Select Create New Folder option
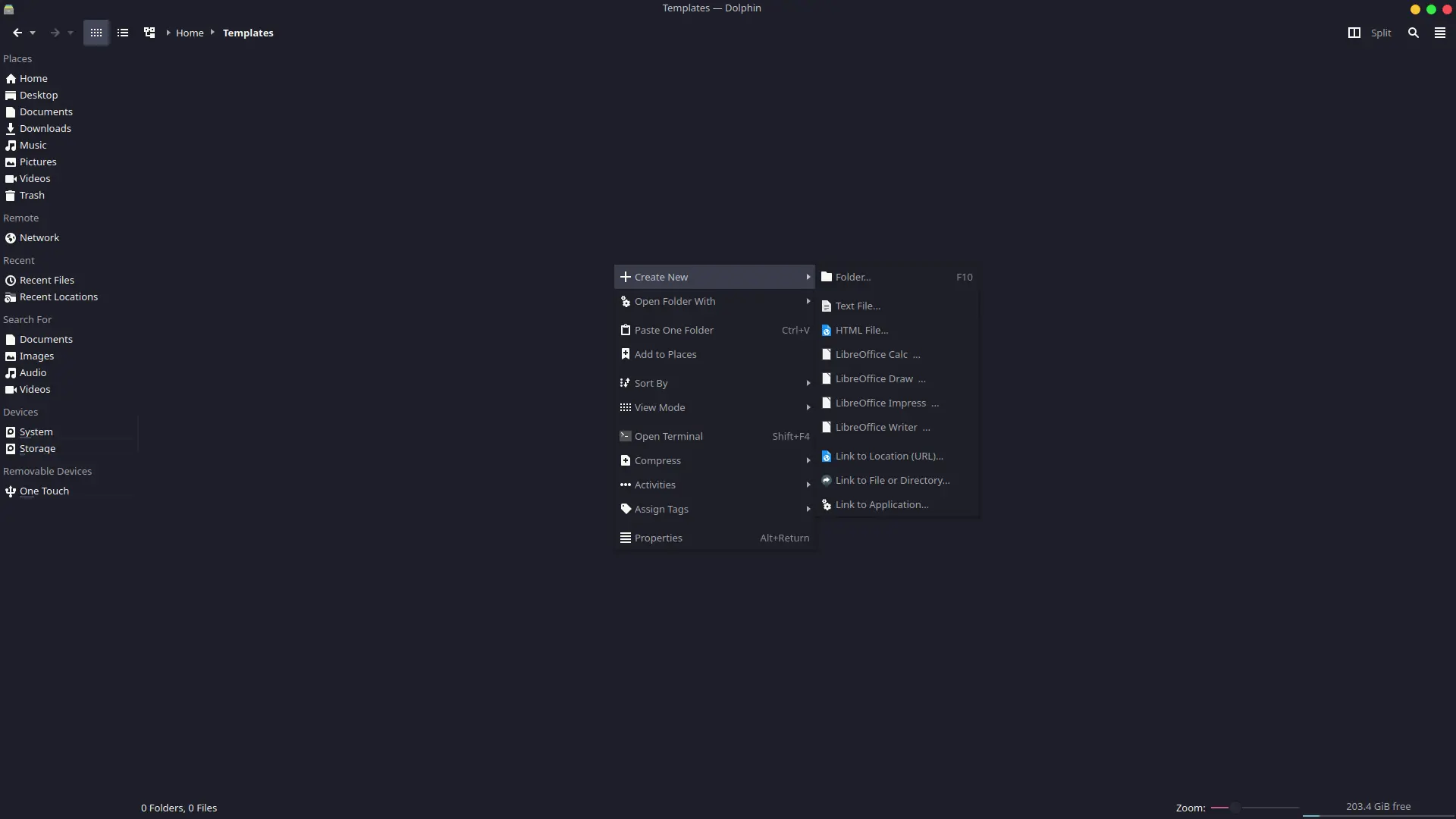 852,276
